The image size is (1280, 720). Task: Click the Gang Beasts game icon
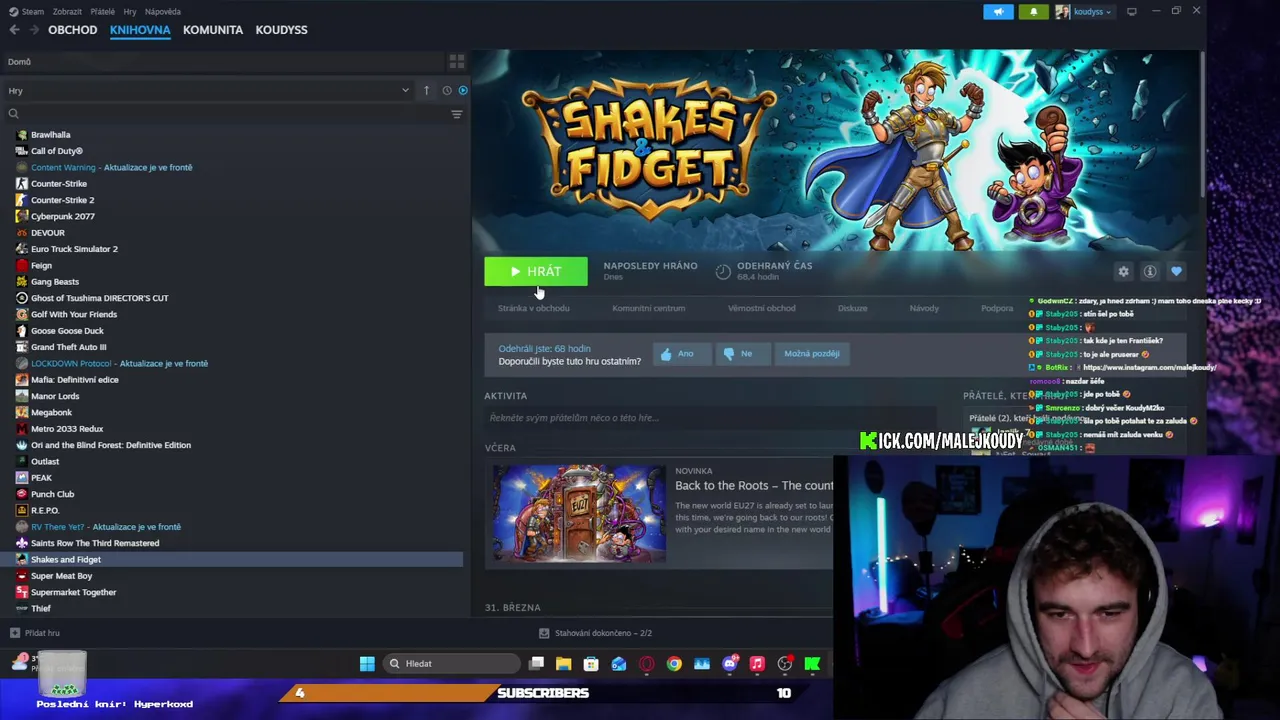22,282
